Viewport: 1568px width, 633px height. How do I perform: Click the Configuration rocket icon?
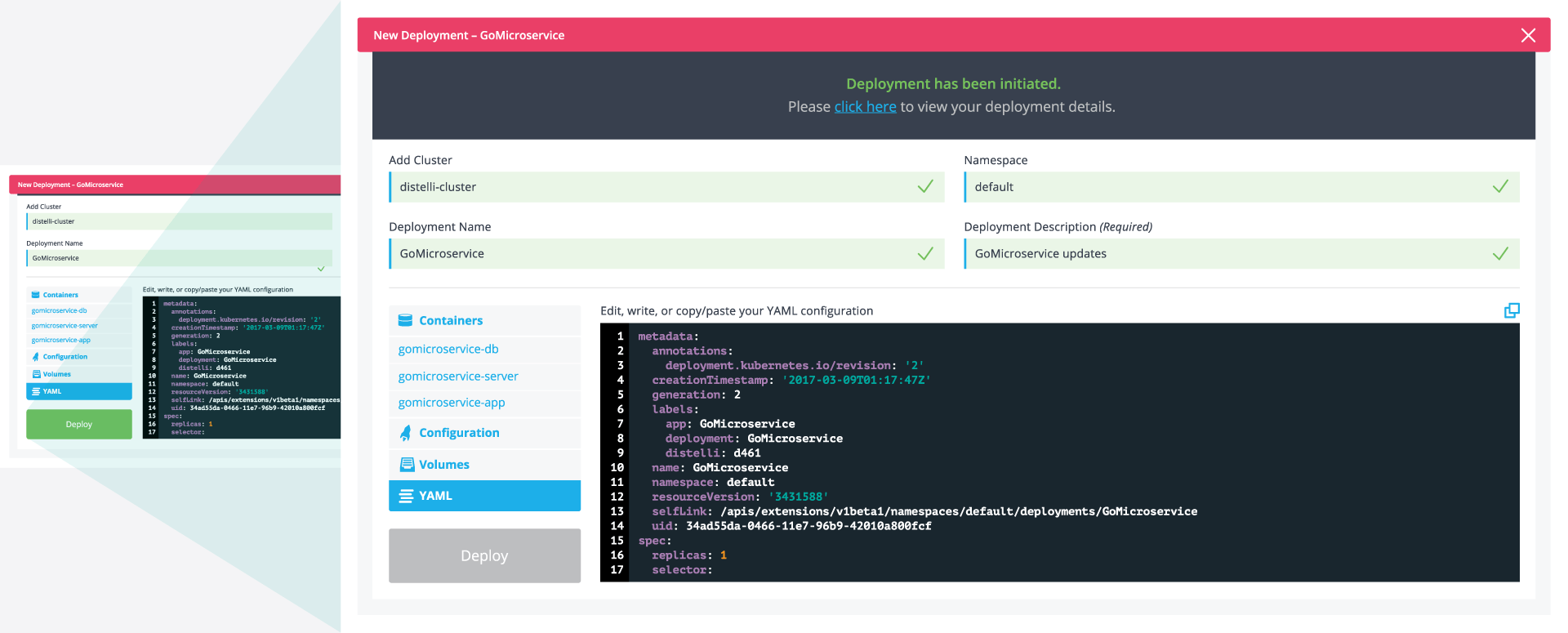coord(405,433)
